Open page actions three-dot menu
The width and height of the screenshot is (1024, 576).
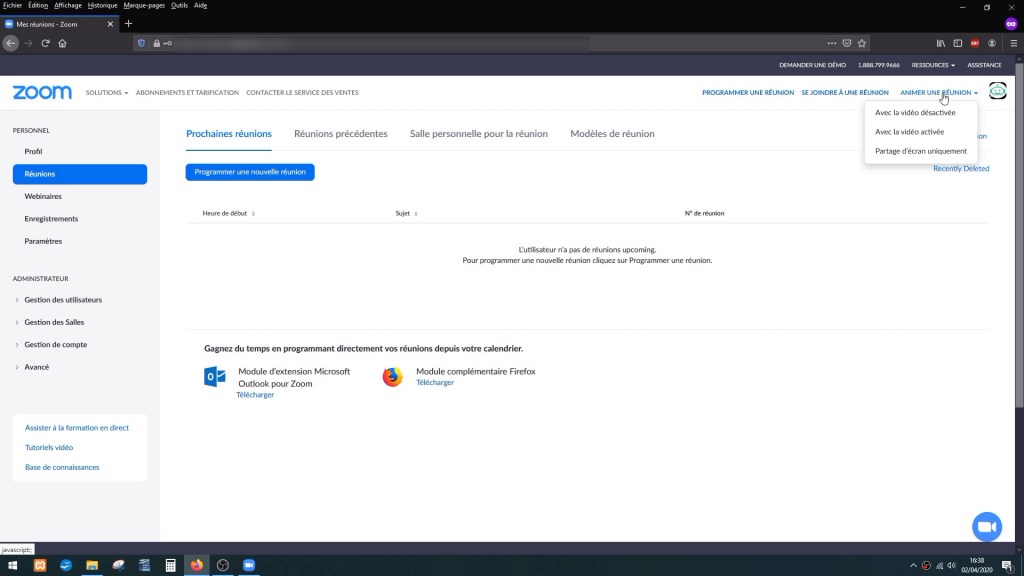[831, 43]
